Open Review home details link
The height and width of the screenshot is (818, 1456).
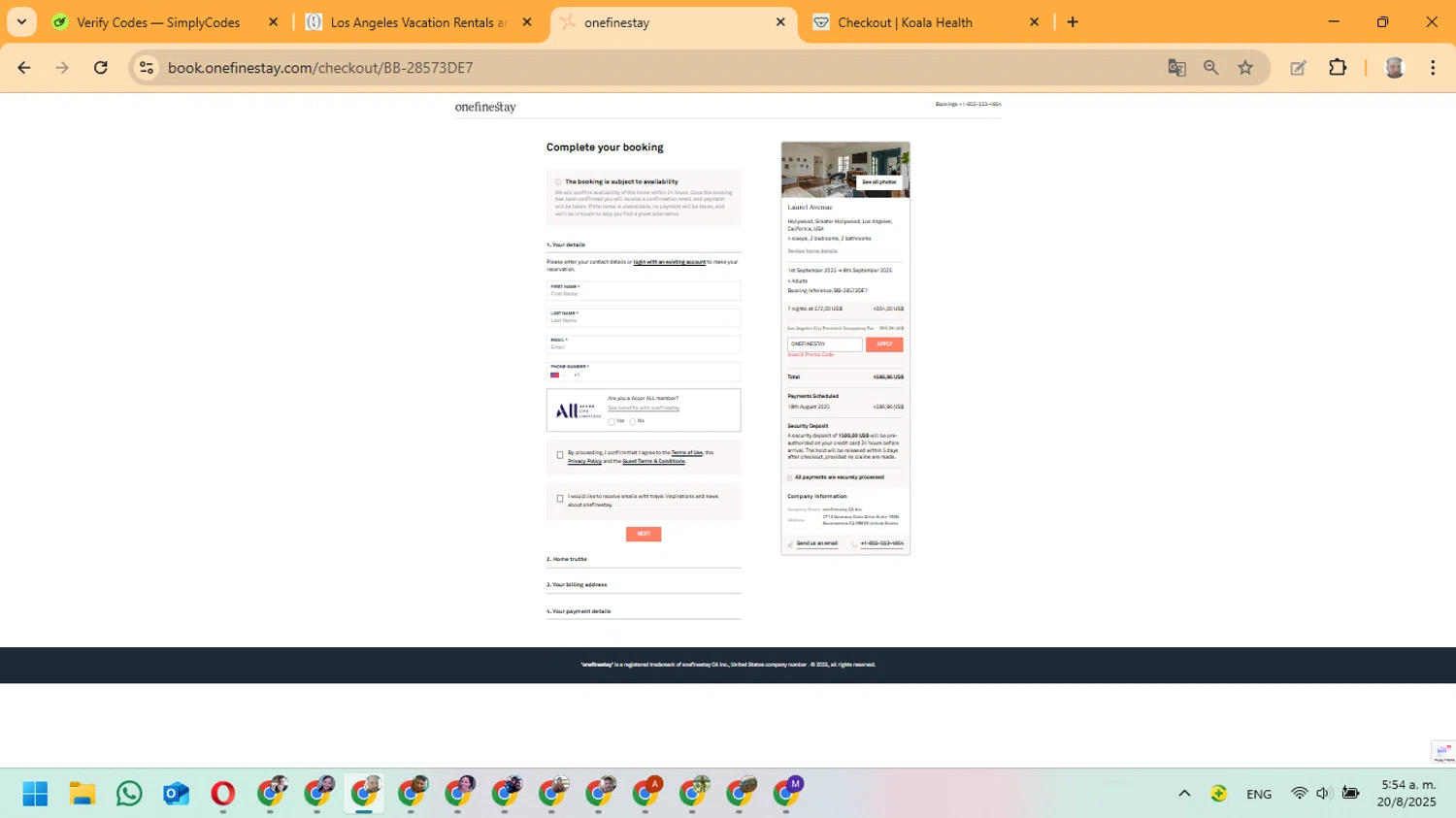point(812,251)
